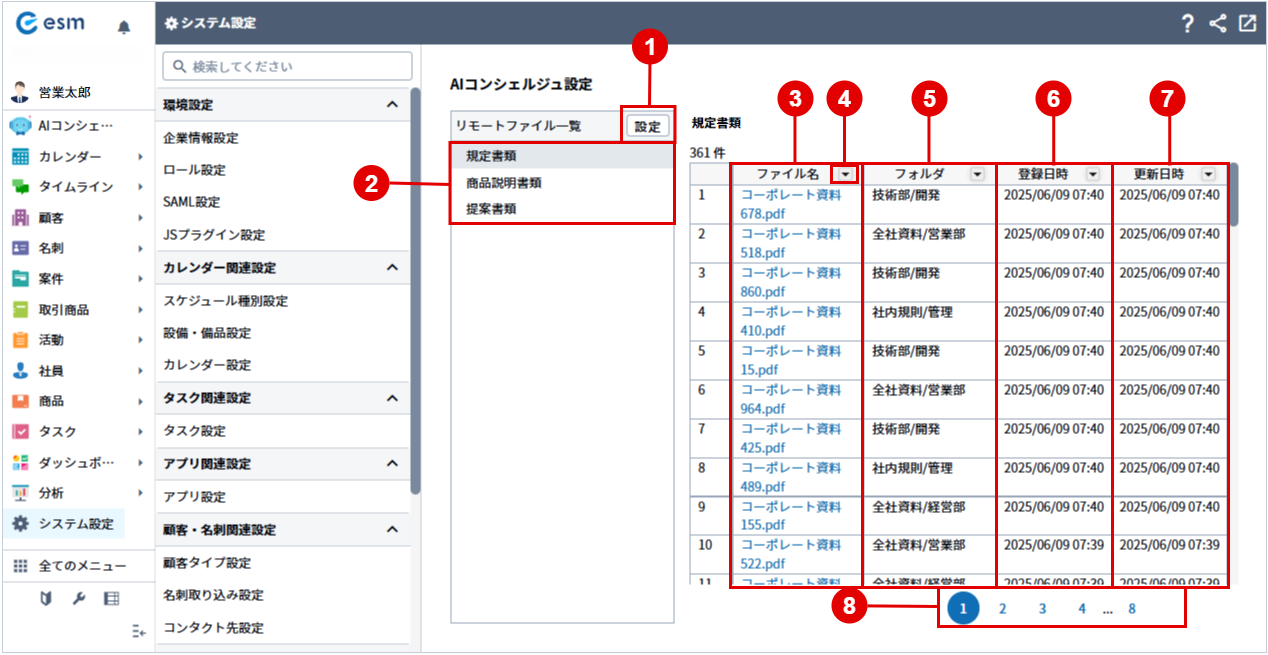Image resolution: width=1268 pixels, height=655 pixels.
Task: Open the 更新日時 column dropdown arrow
Action: [x=1208, y=174]
